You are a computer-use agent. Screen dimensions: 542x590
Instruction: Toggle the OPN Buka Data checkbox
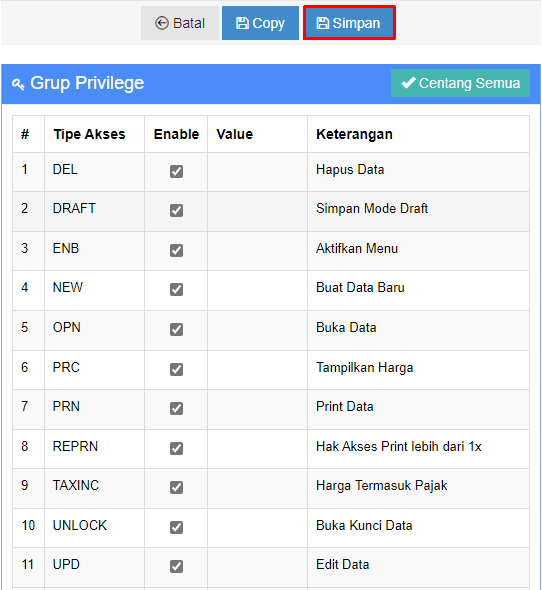coord(176,329)
